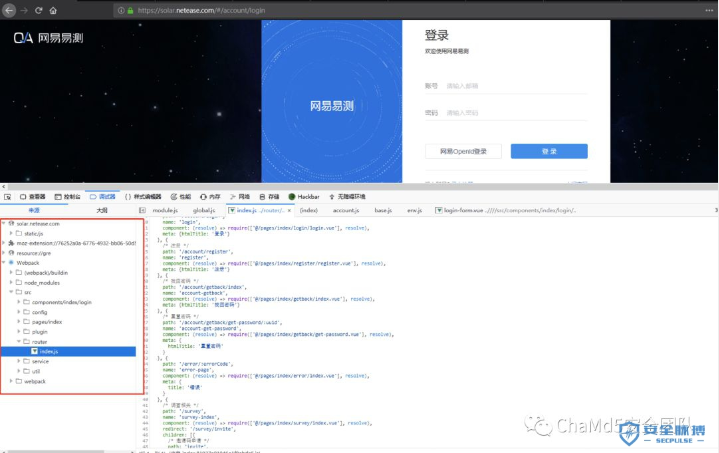Viewport: 719px width, 453px height.
Task: Click the 网易易测 QA logo
Action: click(48, 38)
